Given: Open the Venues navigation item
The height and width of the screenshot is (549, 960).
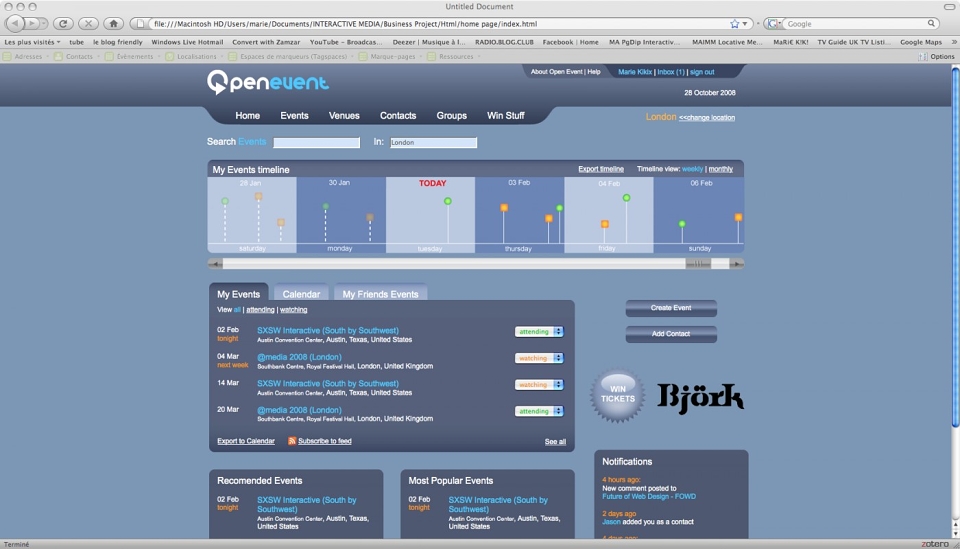Looking at the screenshot, I should 344,116.
